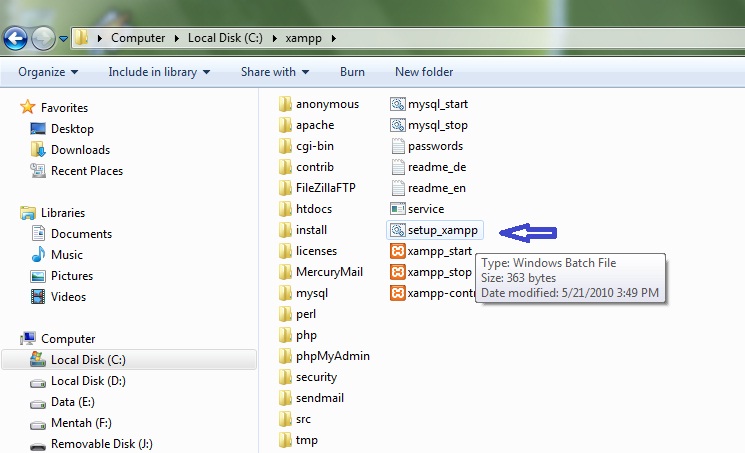Select the cgi-bin folder icon

point(285,145)
